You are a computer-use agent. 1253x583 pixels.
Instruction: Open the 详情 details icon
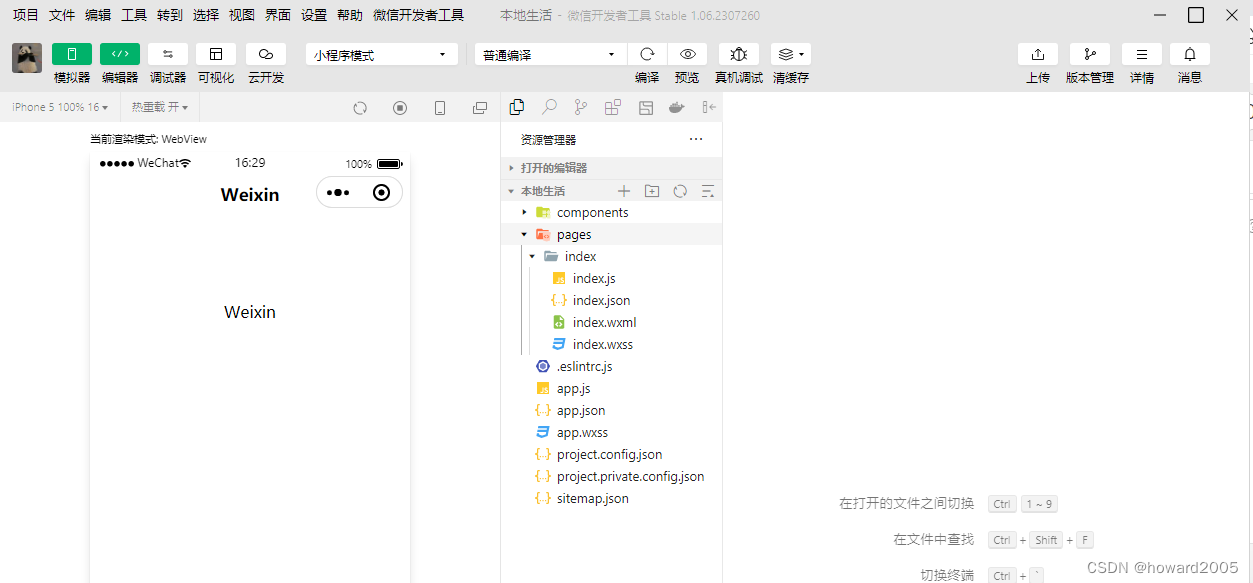point(1142,54)
